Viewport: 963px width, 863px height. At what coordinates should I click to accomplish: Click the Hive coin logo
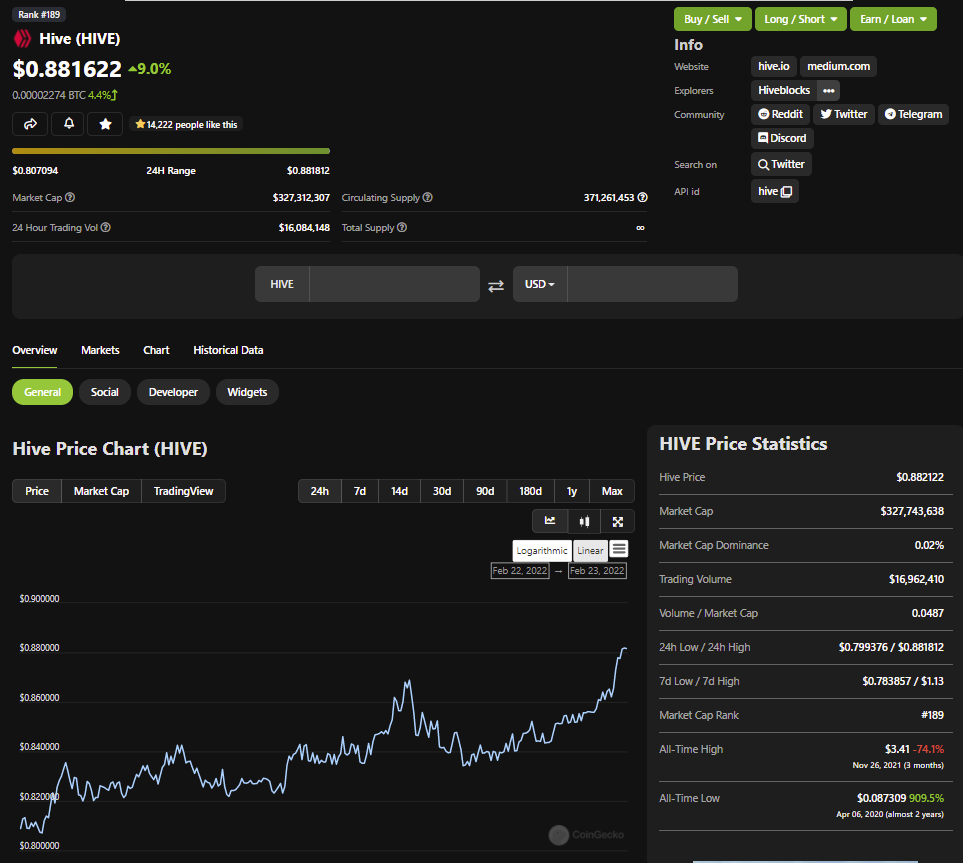[22, 39]
